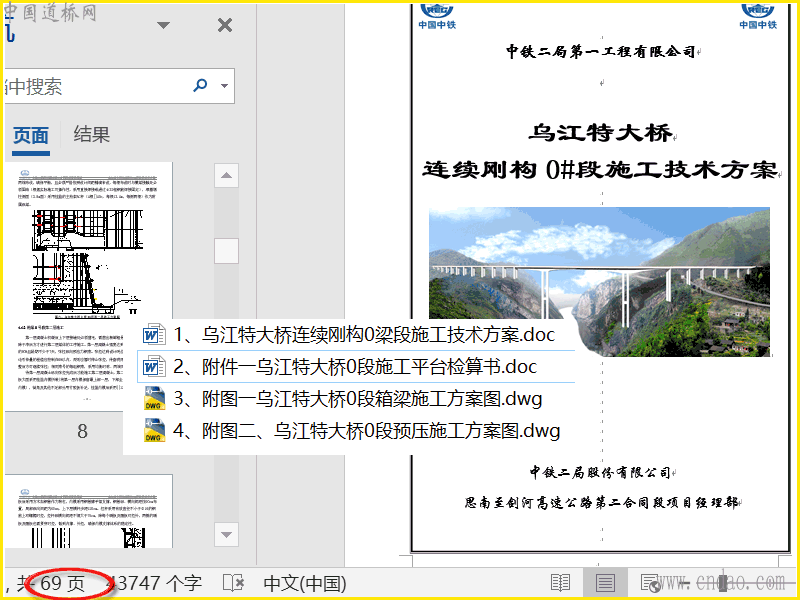Click the 69 页 page count in status bar

point(62,583)
